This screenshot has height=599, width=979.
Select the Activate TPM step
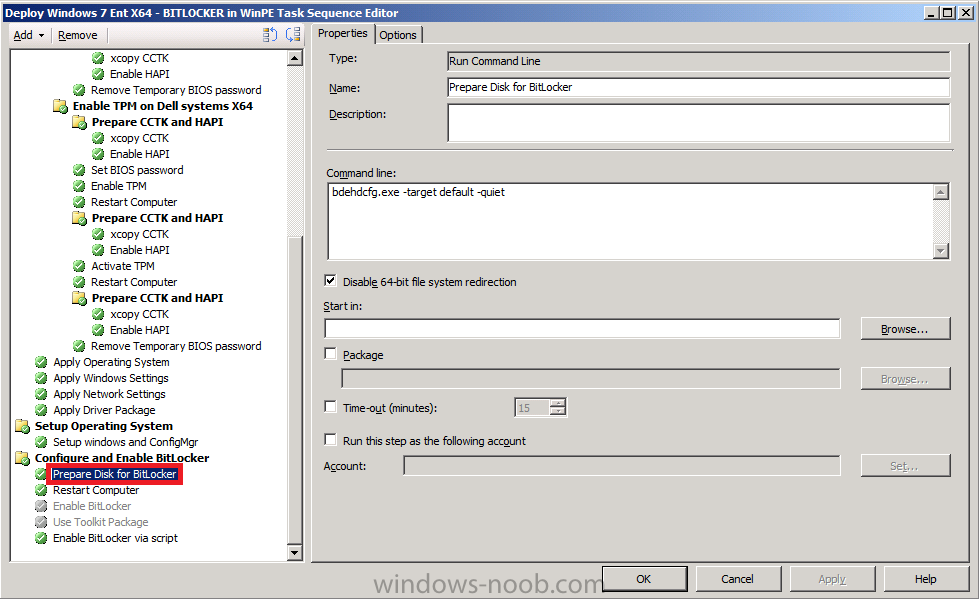click(x=122, y=266)
